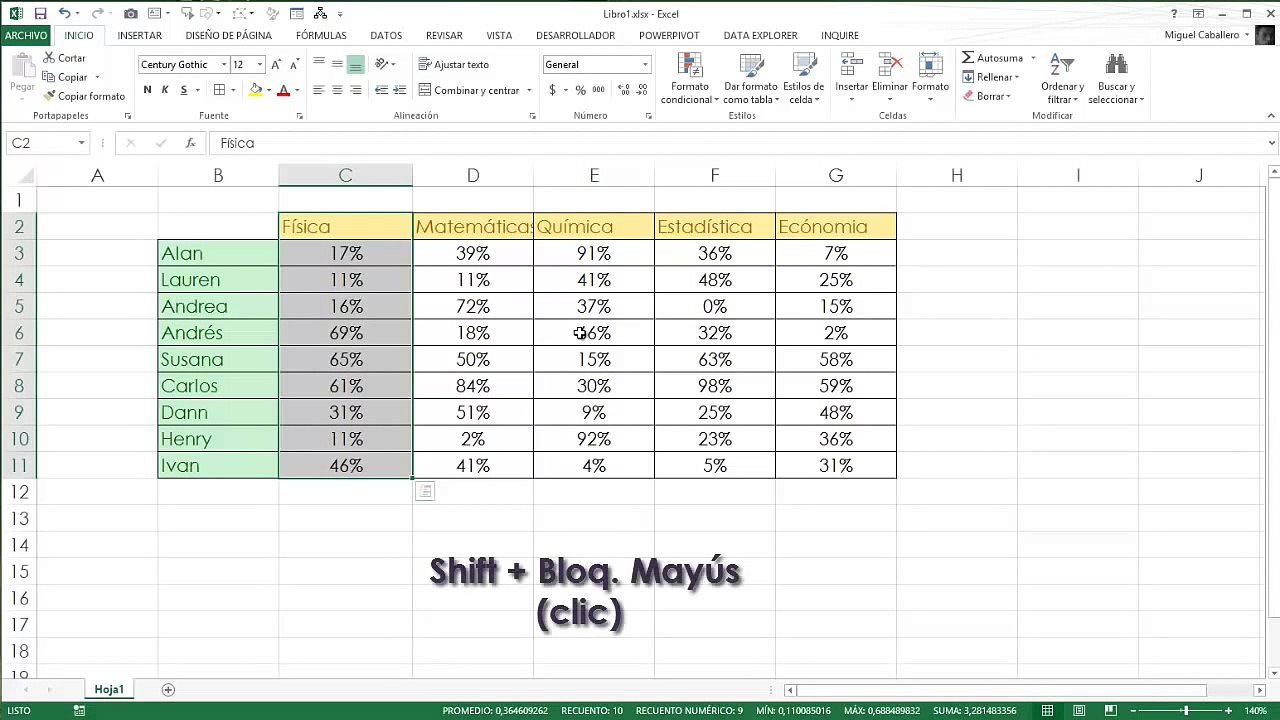
Task: Click the Autosuma sigma icon
Action: pos(968,58)
